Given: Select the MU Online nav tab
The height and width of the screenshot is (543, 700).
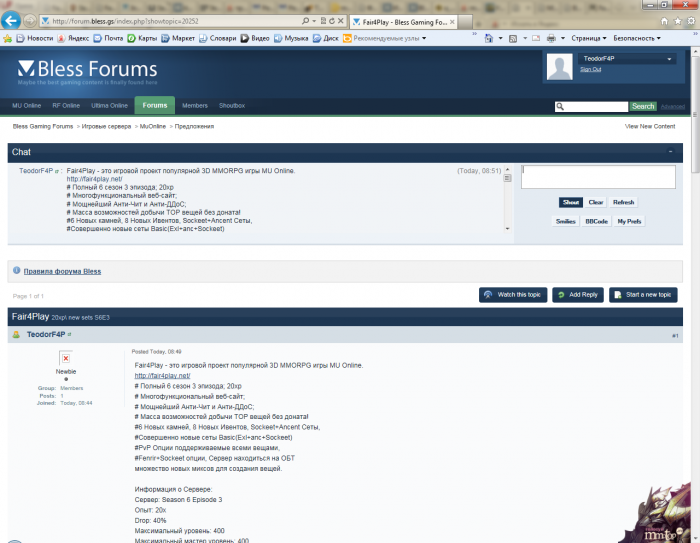Looking at the screenshot, I should pos(26,105).
